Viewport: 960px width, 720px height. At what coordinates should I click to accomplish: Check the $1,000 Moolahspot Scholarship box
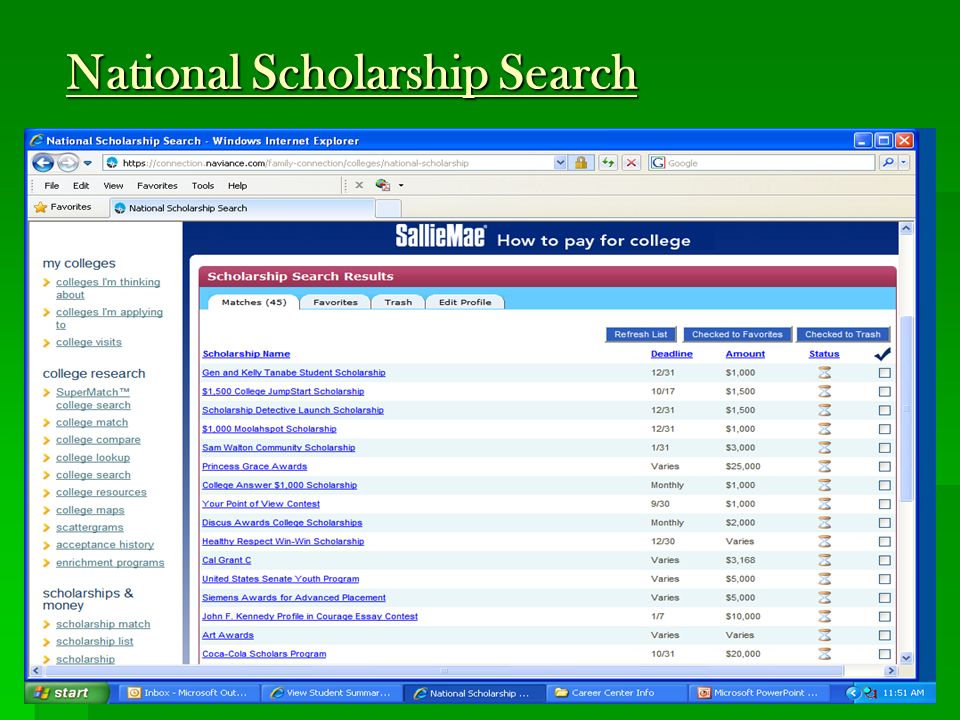pyautogui.click(x=884, y=429)
